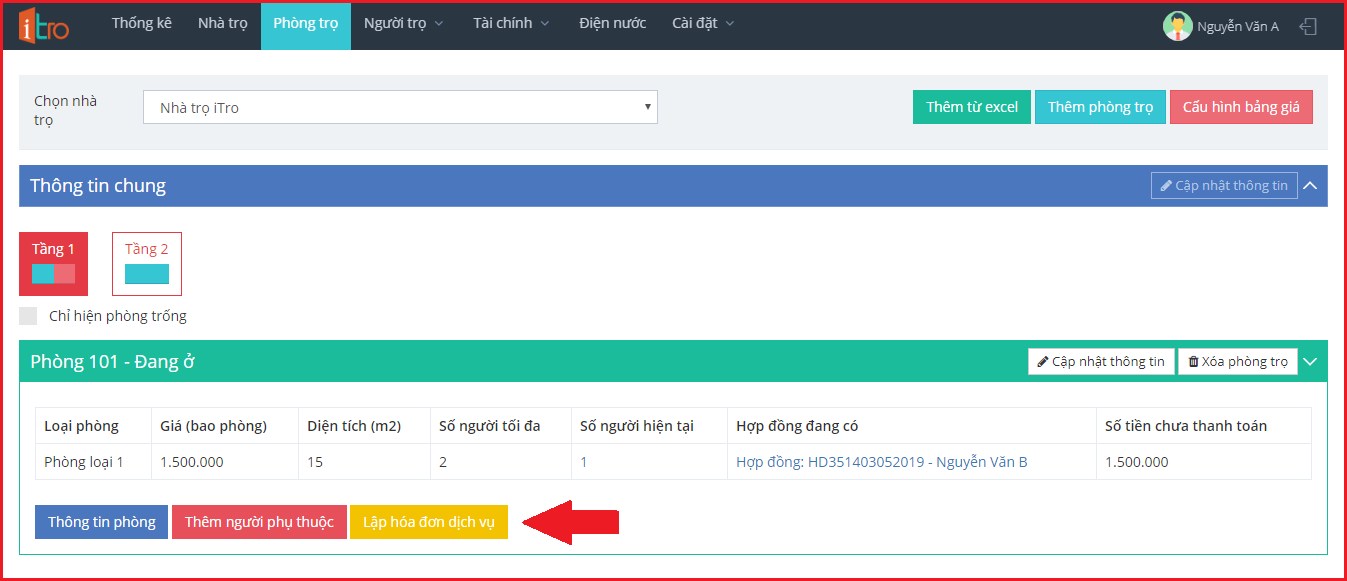Click Lập hóa đơn dịch vụ button
This screenshot has height=581, width=1347.
(x=428, y=522)
